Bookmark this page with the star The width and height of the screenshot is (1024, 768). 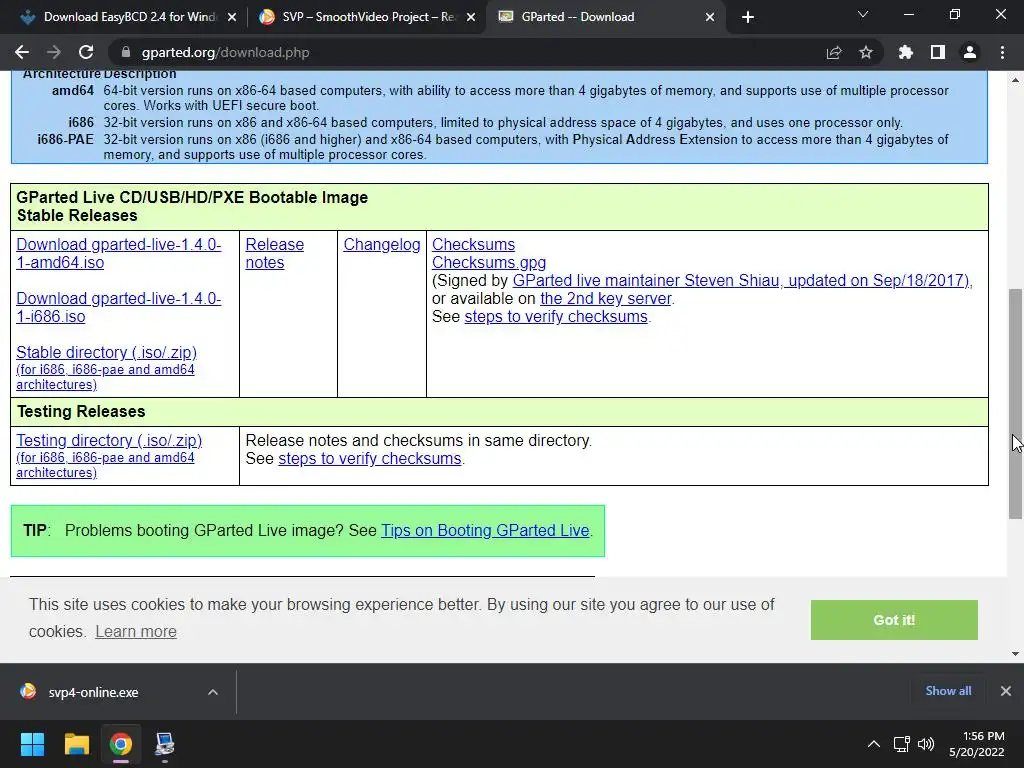pyautogui.click(x=866, y=52)
